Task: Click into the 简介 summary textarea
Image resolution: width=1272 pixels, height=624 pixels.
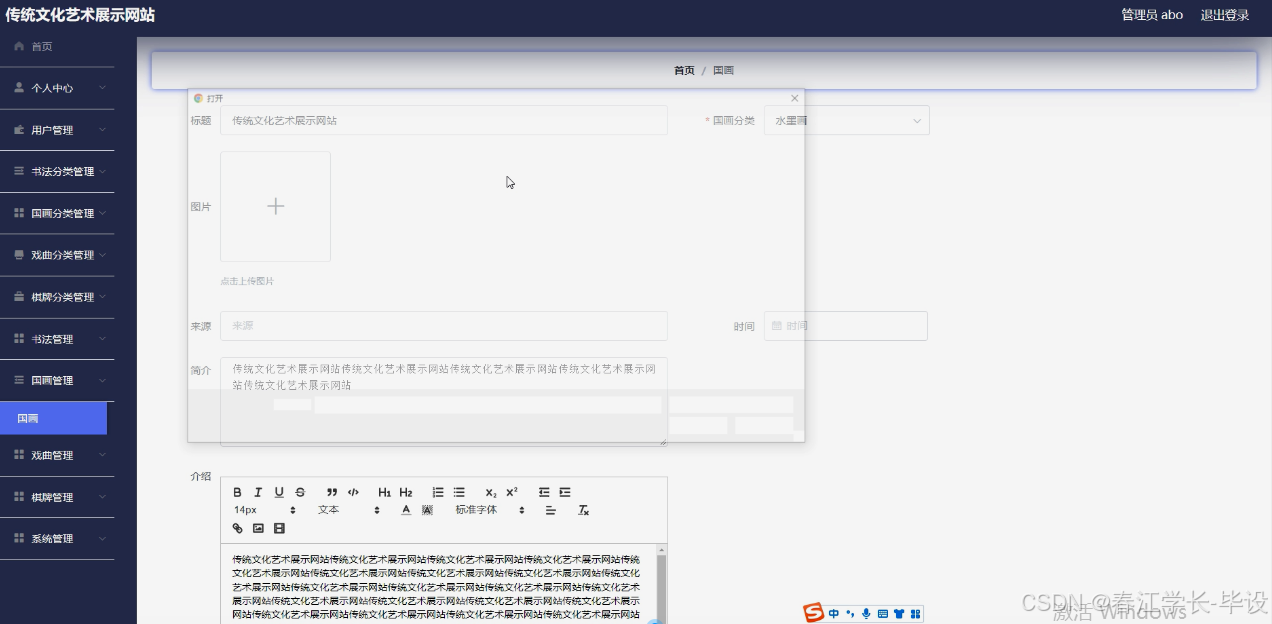Action: pyautogui.click(x=444, y=401)
